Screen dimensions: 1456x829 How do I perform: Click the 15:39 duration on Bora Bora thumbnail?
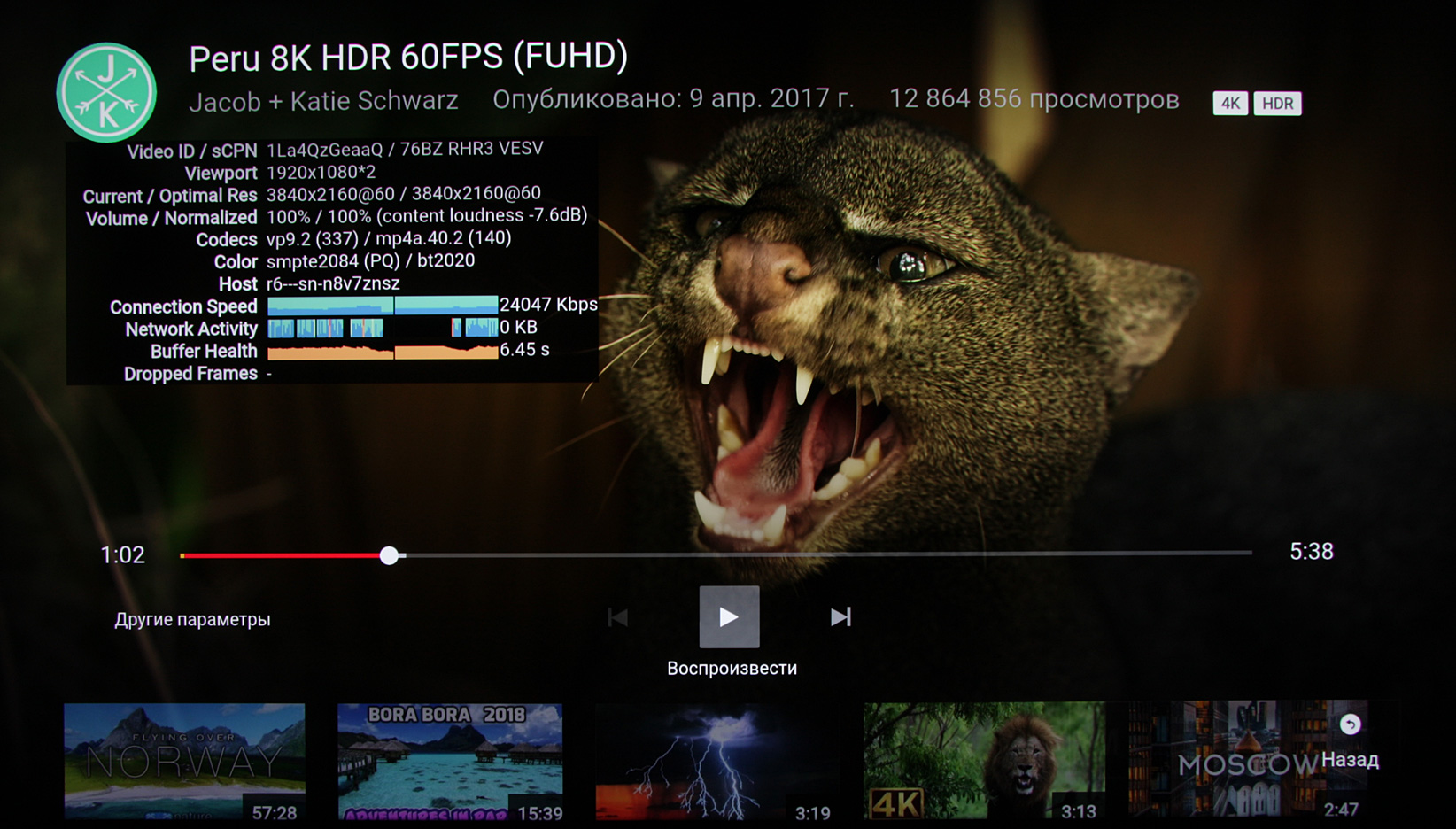point(540,812)
